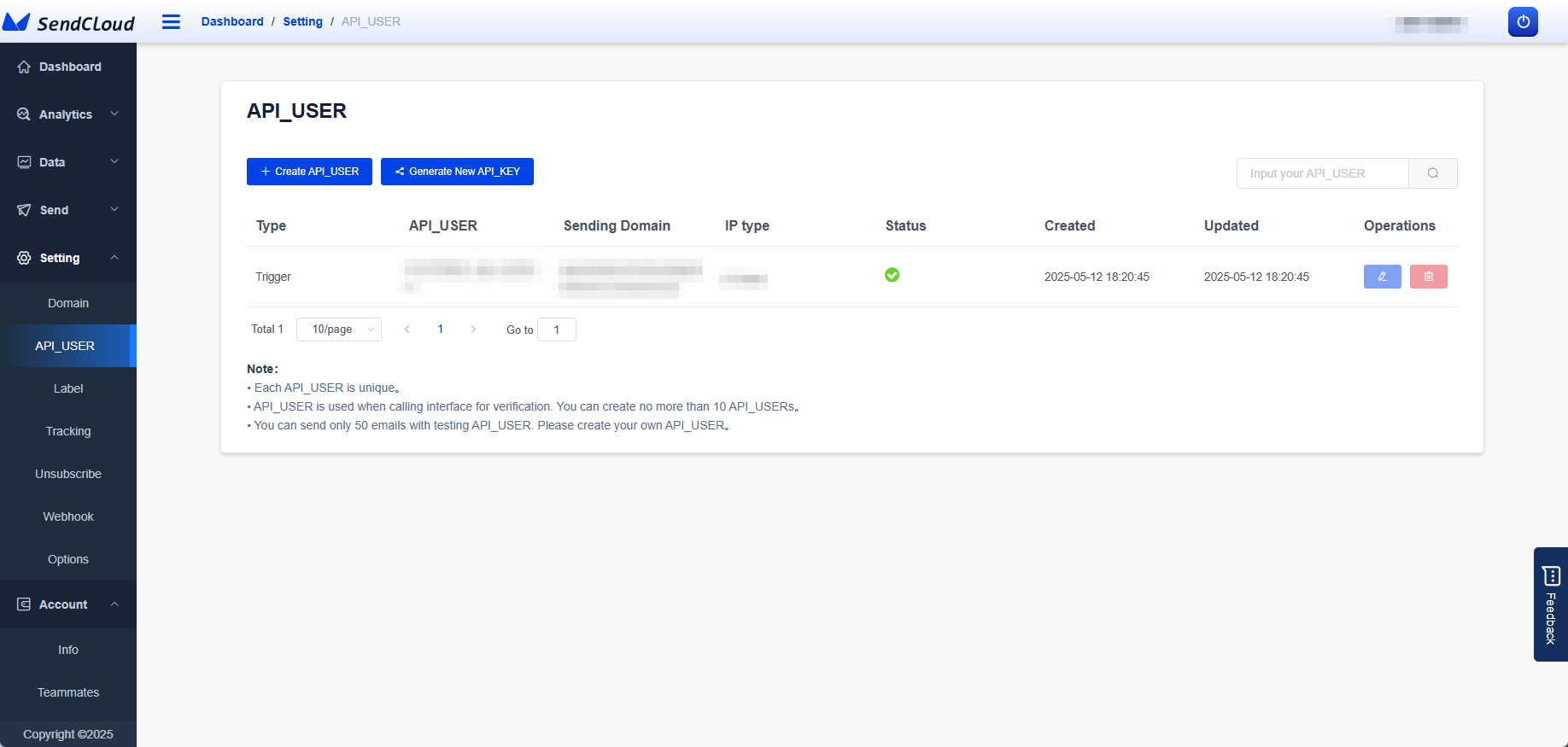Click the Dashboard breadcrumb link
This screenshot has width=1568, height=747.
(x=232, y=21)
